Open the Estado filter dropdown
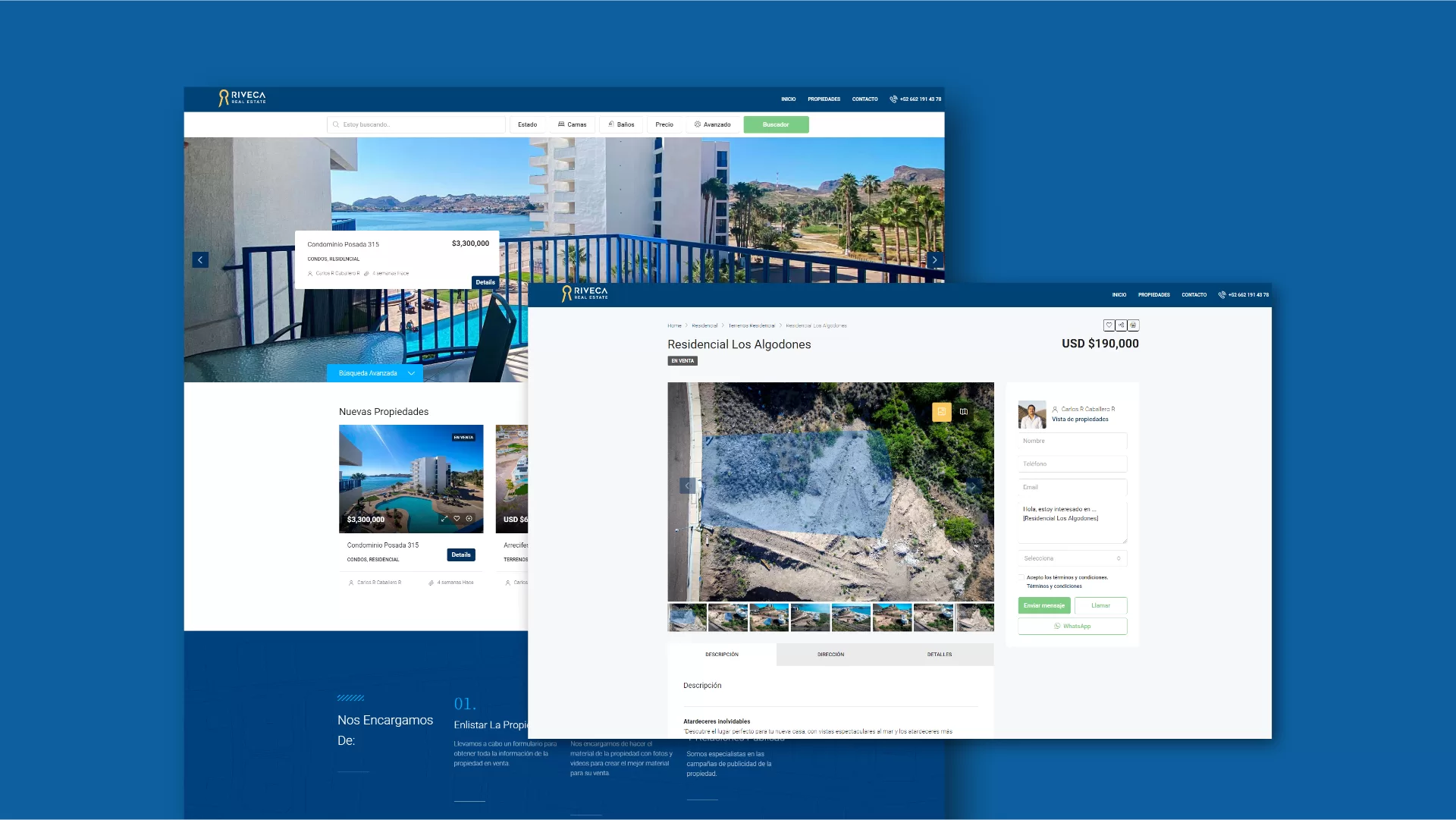 pyautogui.click(x=527, y=124)
